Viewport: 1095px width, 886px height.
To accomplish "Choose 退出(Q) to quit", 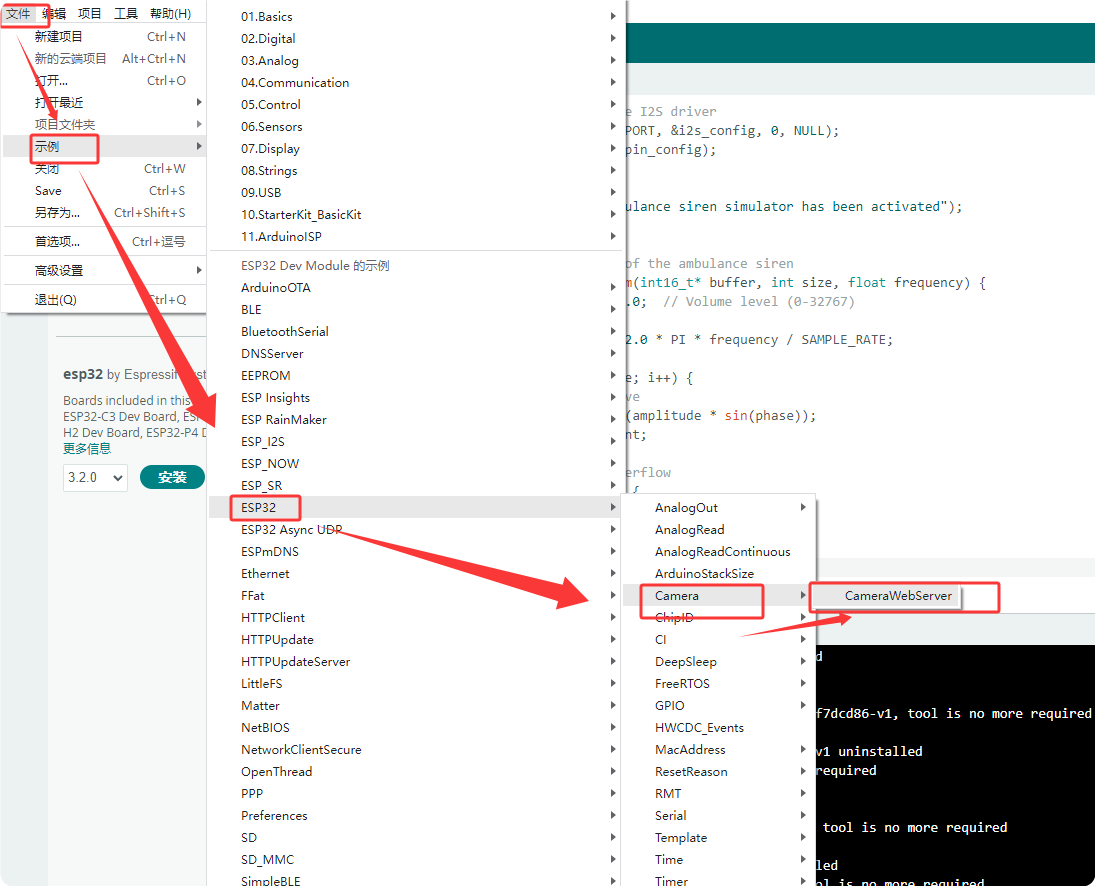I will [x=105, y=300].
